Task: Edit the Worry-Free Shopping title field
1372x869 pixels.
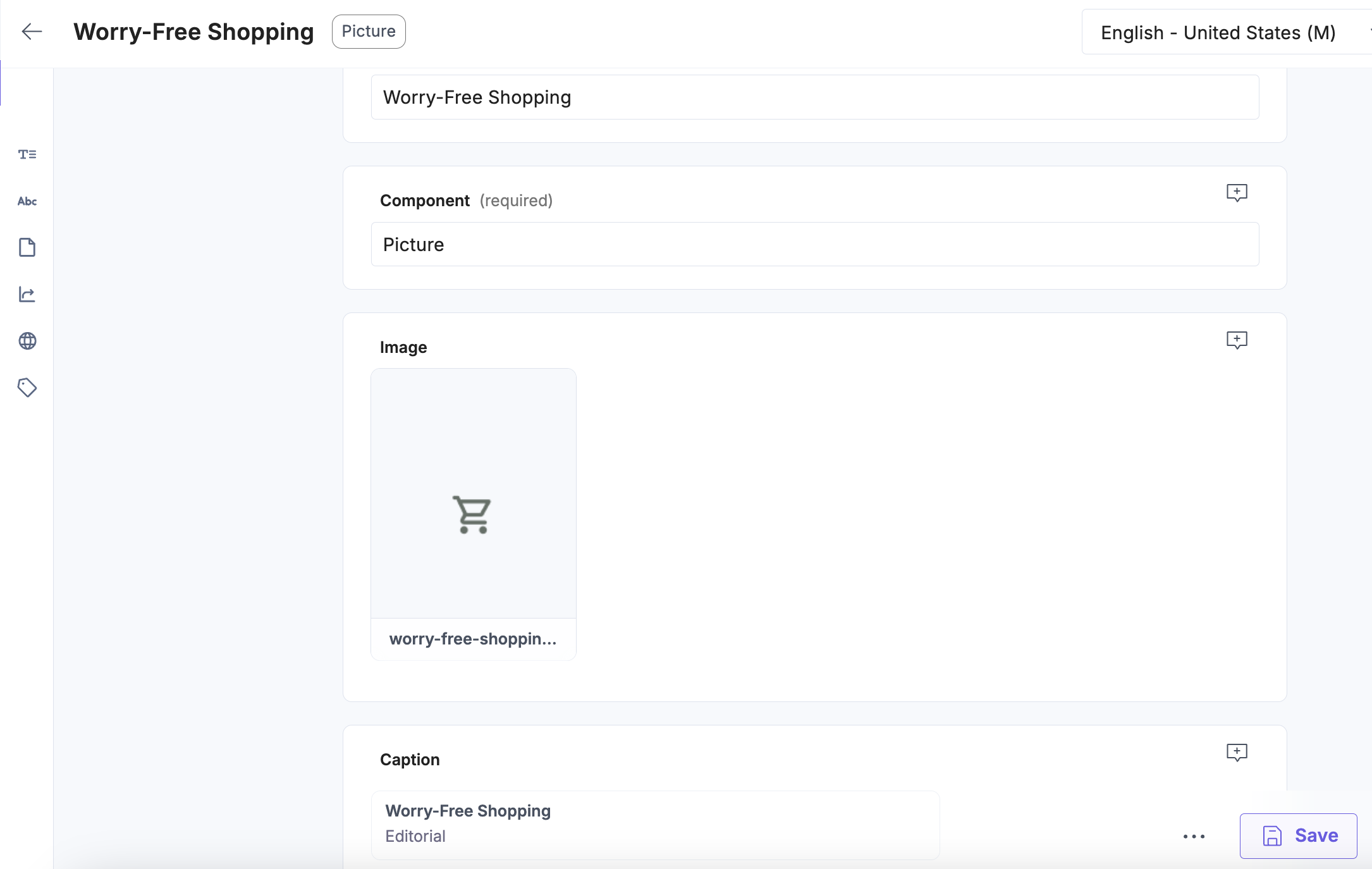Action: (x=815, y=97)
